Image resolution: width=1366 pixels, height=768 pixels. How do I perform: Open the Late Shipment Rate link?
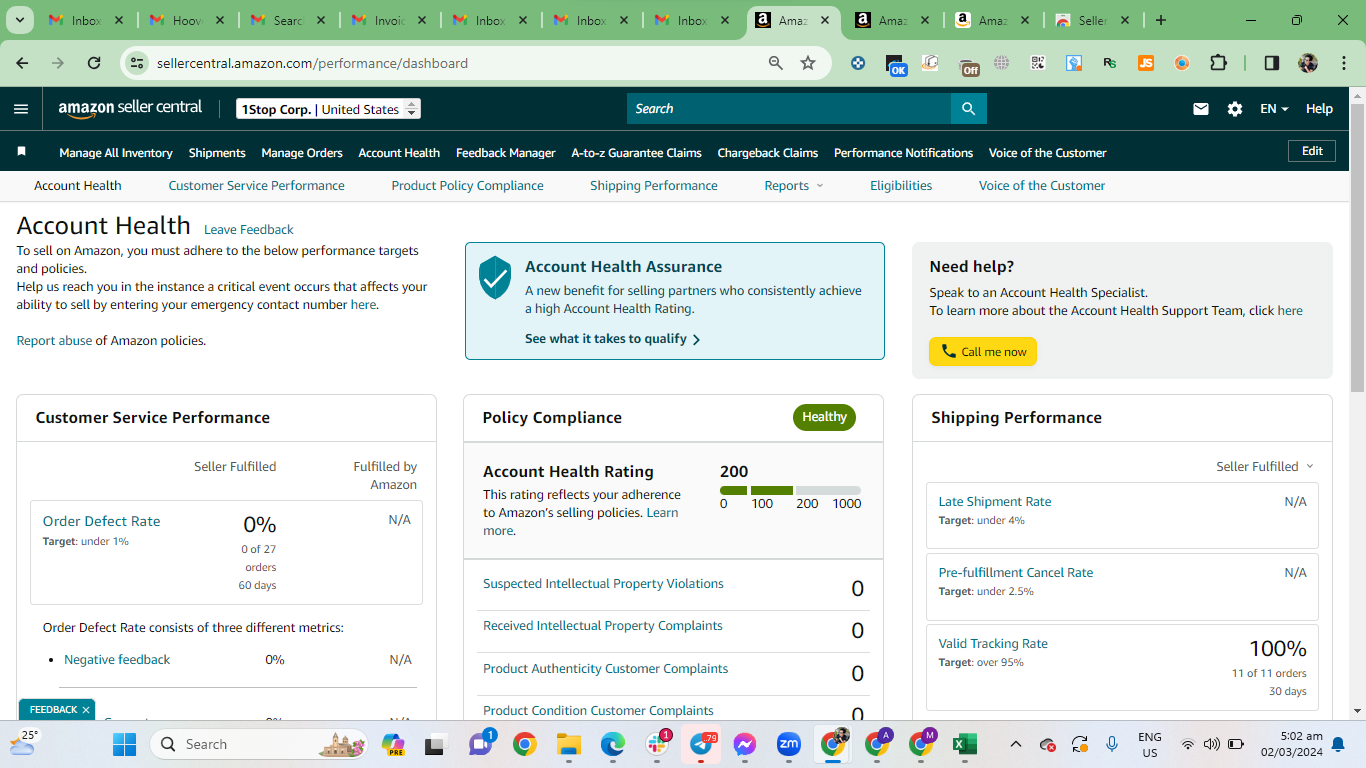(995, 502)
